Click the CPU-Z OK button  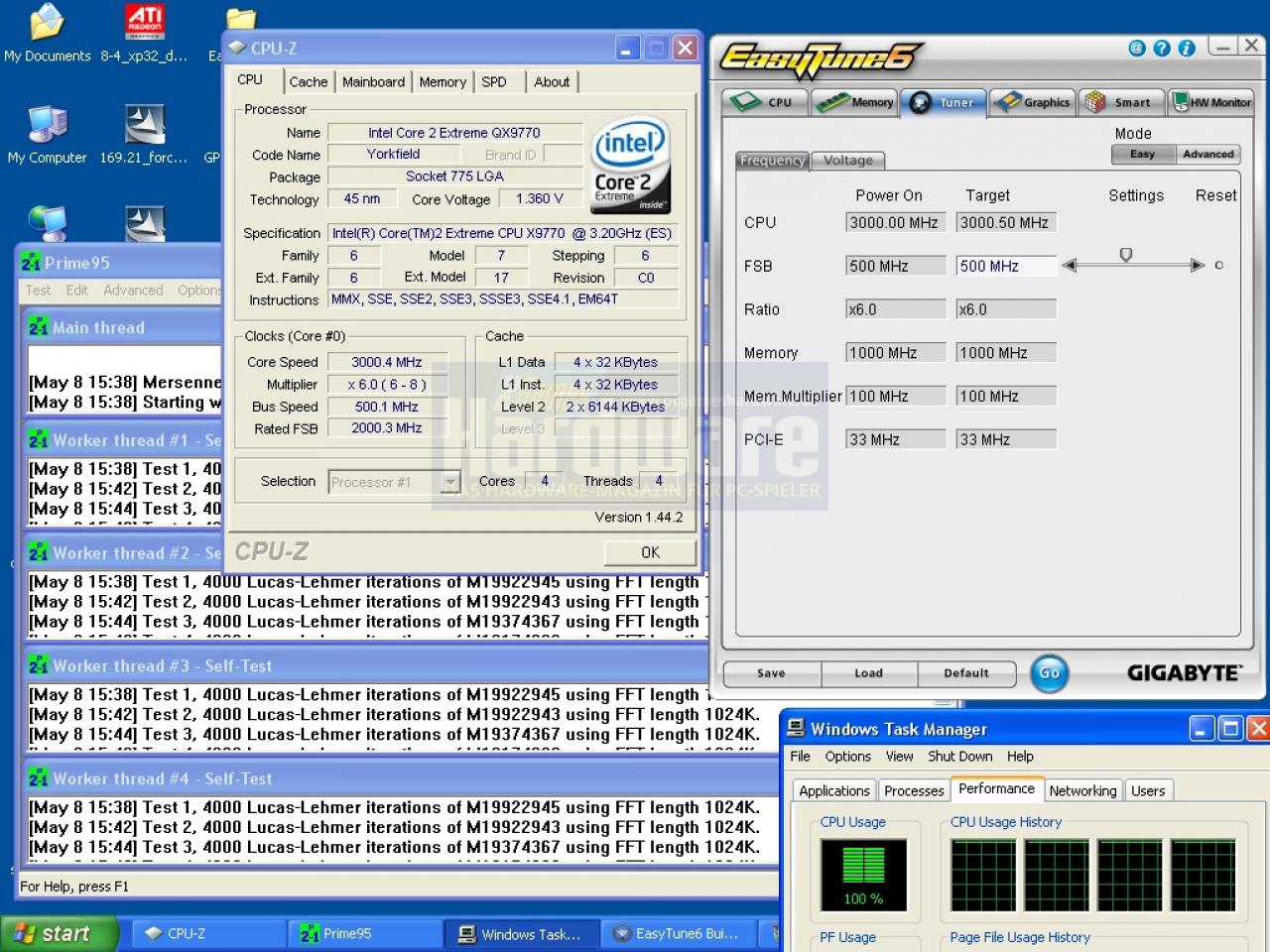click(x=650, y=552)
